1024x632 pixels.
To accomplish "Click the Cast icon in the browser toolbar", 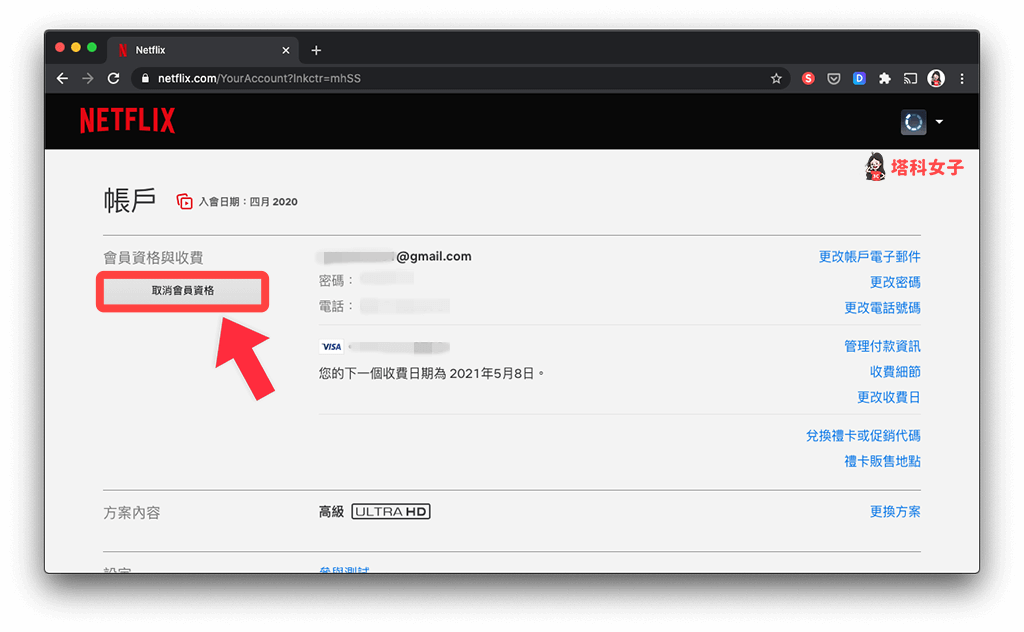I will (x=910, y=78).
